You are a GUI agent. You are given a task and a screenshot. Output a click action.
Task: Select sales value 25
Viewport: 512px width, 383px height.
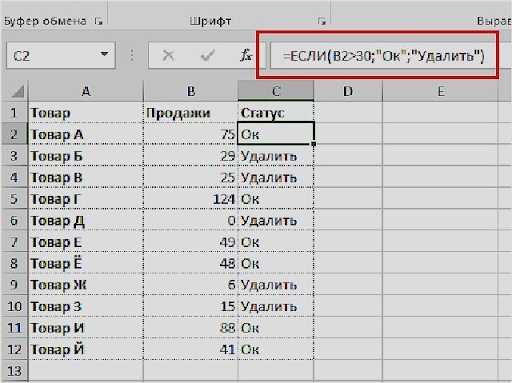pyautogui.click(x=191, y=177)
